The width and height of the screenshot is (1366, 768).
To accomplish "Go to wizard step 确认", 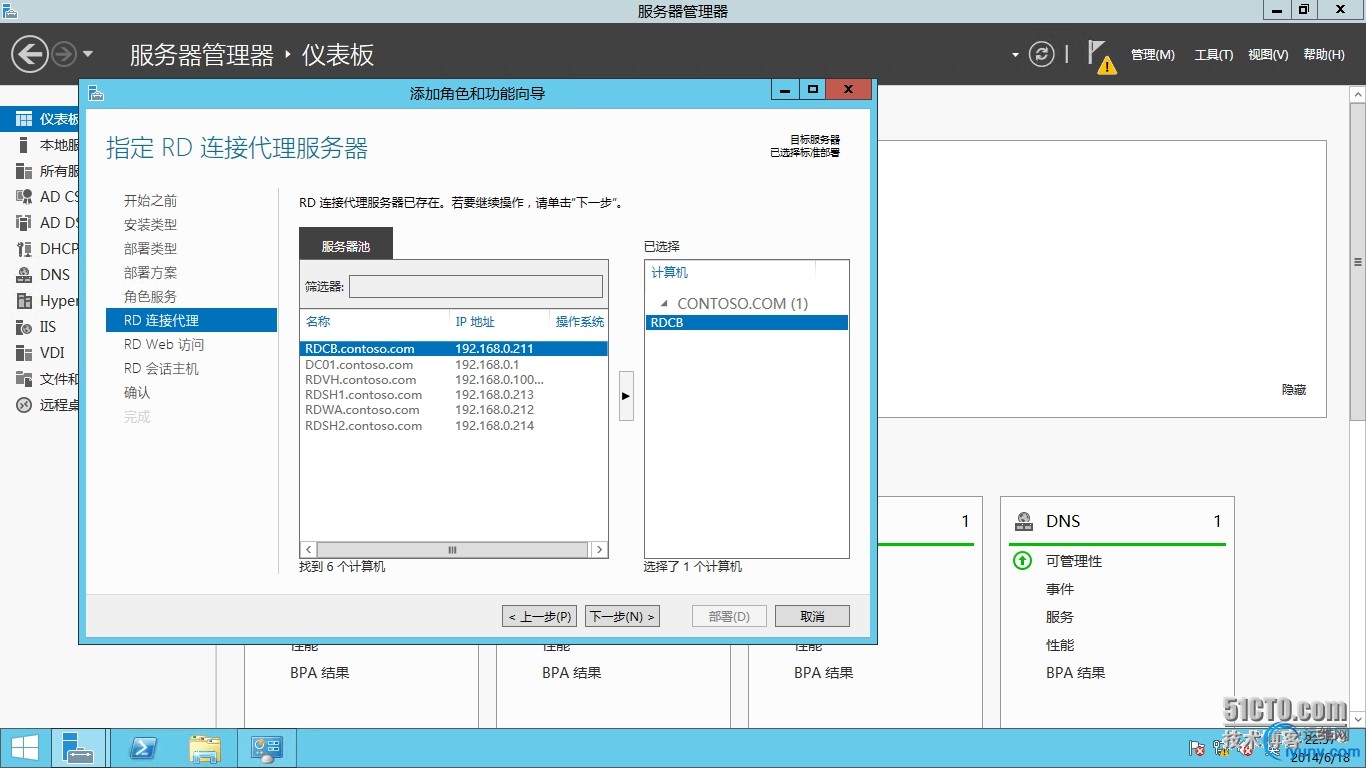I will coord(137,393).
